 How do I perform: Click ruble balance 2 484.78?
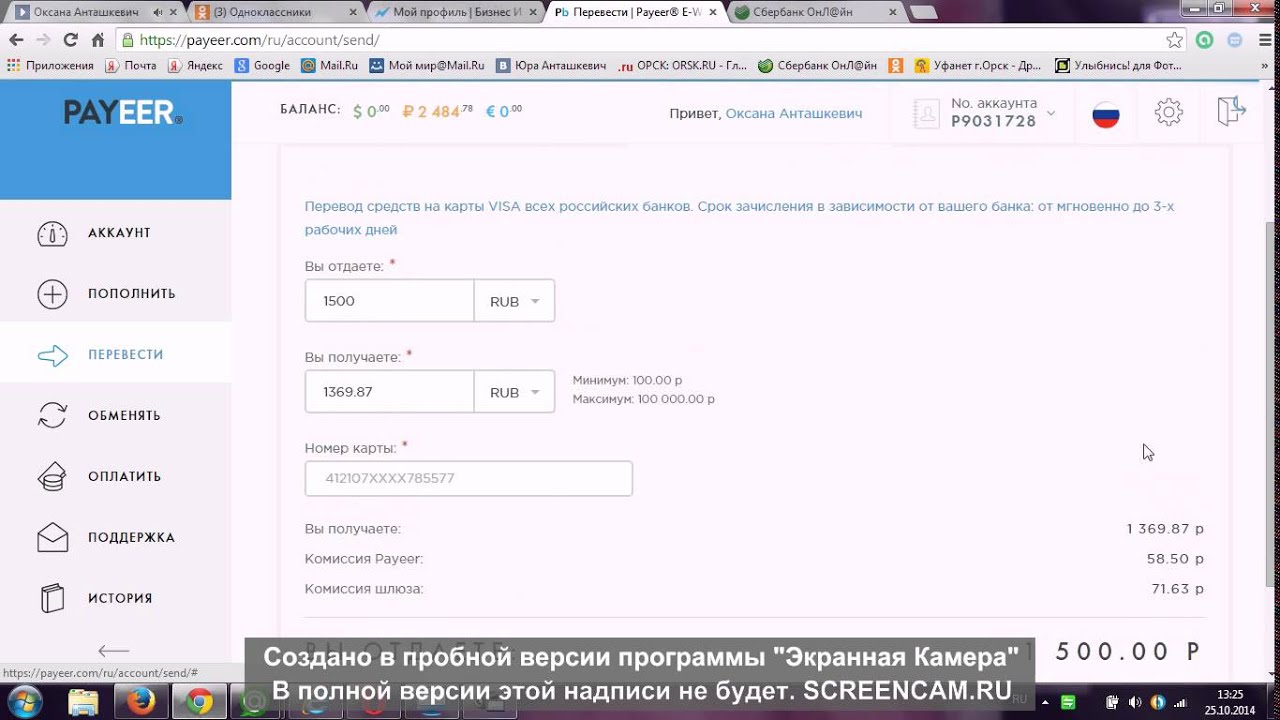click(x=438, y=112)
